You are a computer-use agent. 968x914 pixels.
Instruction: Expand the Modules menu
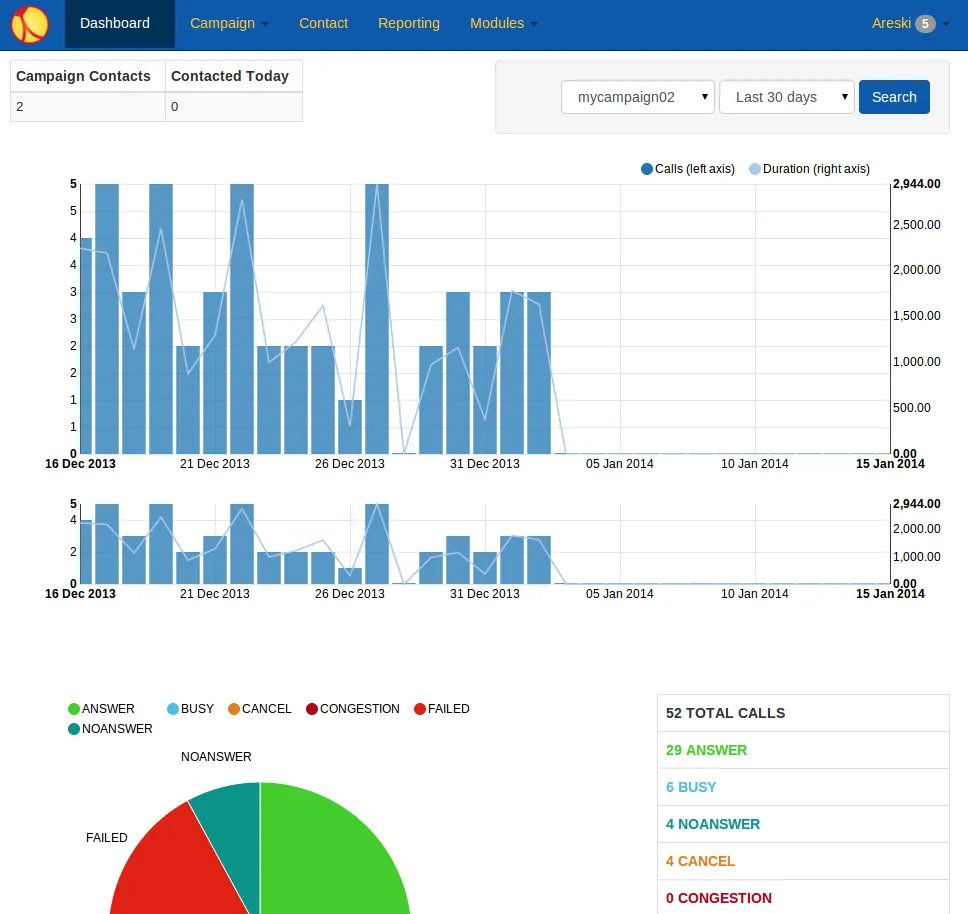(503, 23)
